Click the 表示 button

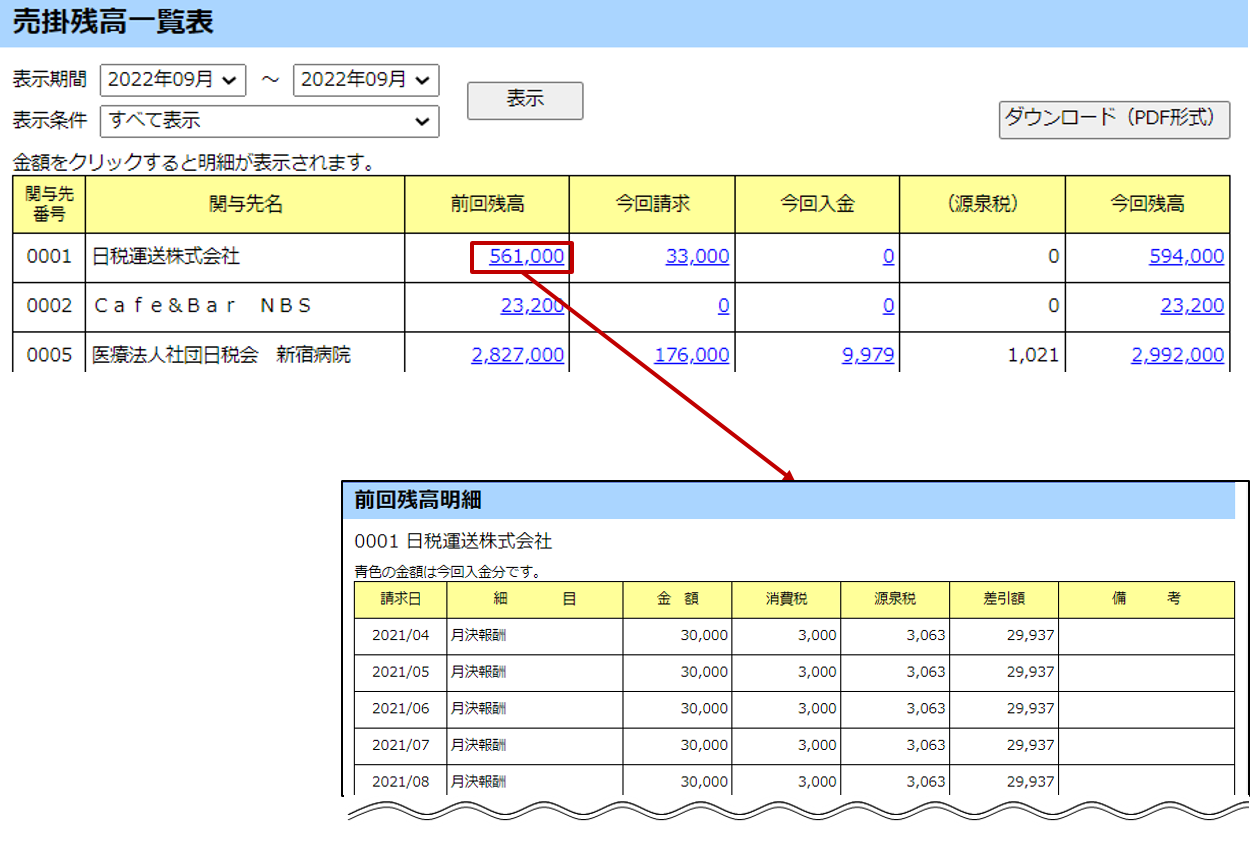525,100
